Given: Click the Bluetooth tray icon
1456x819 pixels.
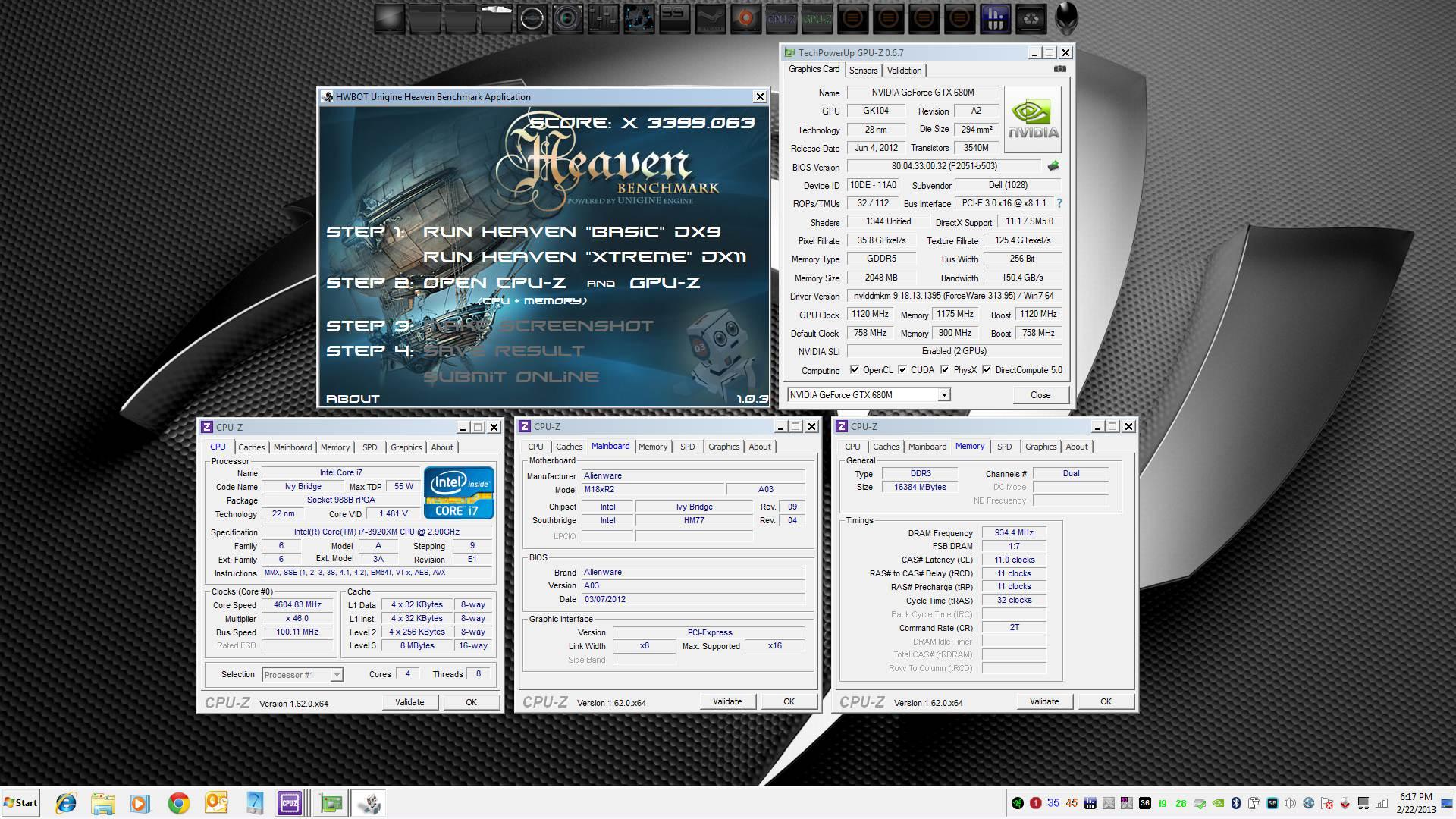Looking at the screenshot, I should [x=1235, y=803].
